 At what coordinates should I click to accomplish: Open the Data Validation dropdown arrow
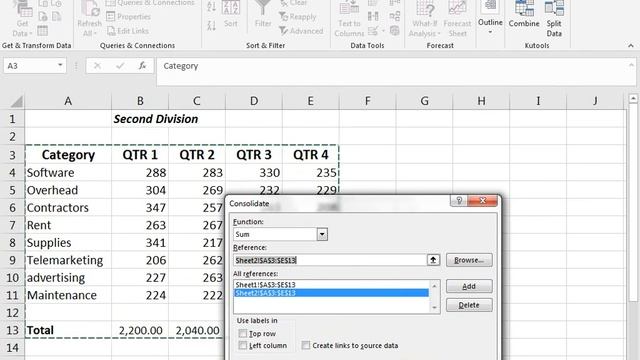point(383,31)
